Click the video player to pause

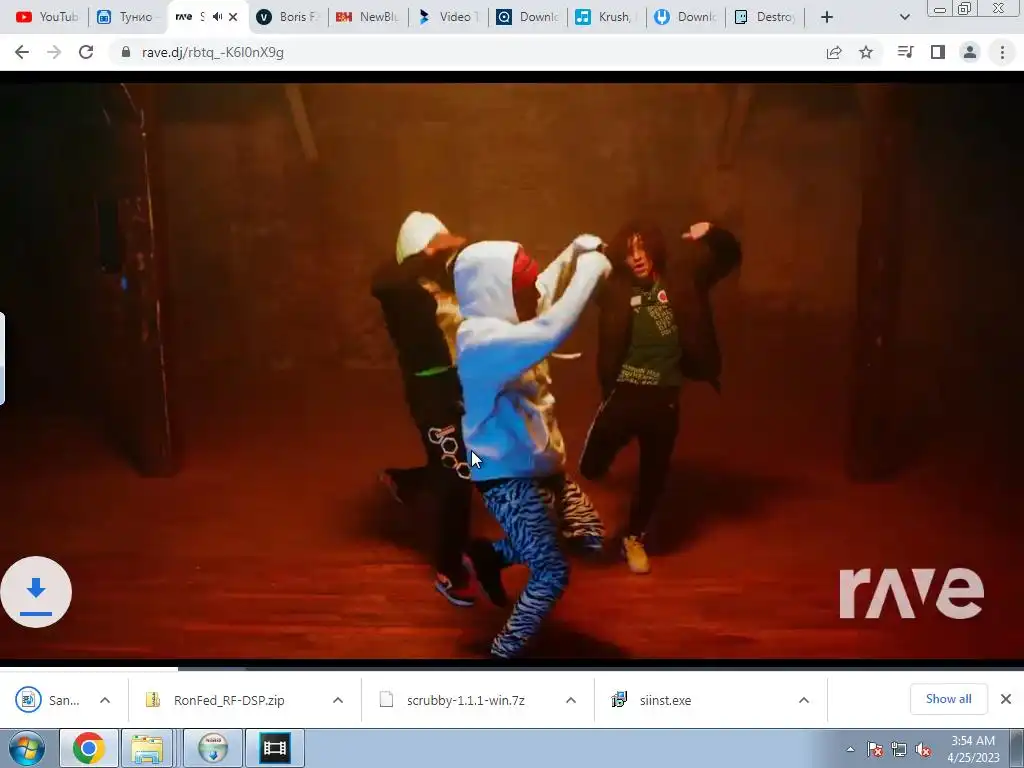point(512,371)
